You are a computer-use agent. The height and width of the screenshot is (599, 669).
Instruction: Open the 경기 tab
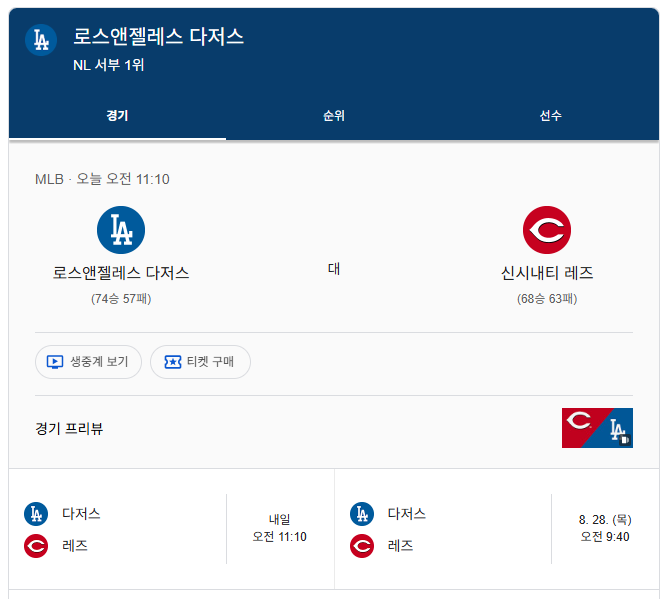pos(117,115)
